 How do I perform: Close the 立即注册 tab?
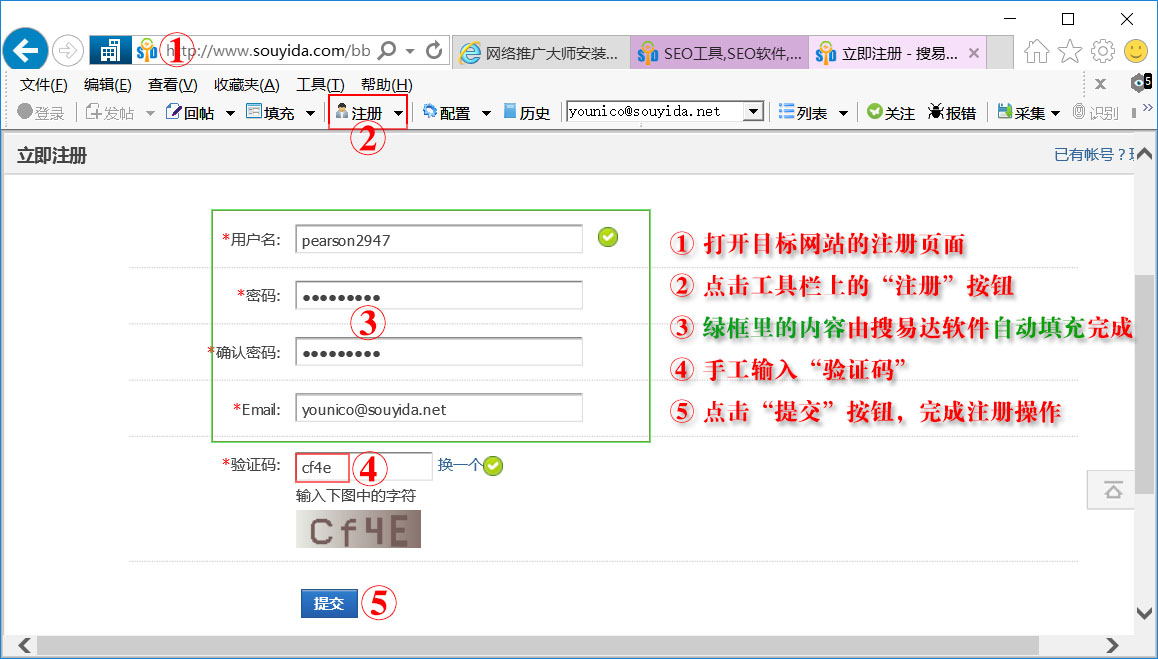tap(974, 52)
